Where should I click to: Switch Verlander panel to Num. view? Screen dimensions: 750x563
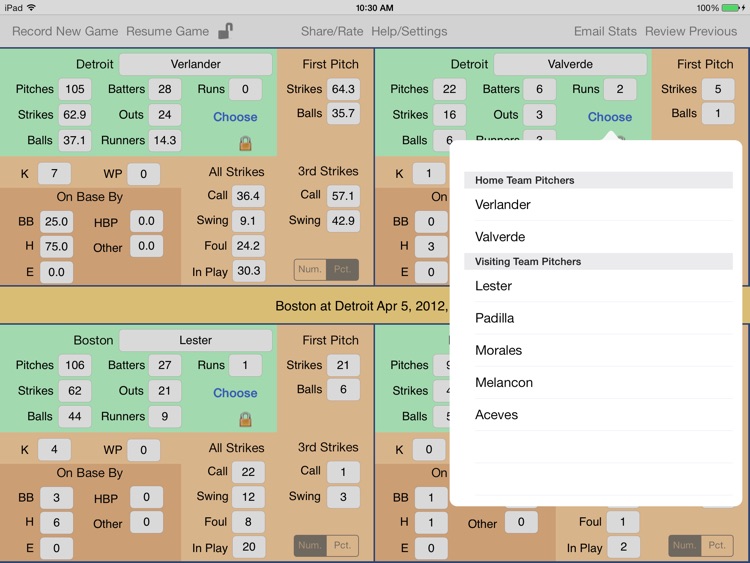tap(310, 269)
